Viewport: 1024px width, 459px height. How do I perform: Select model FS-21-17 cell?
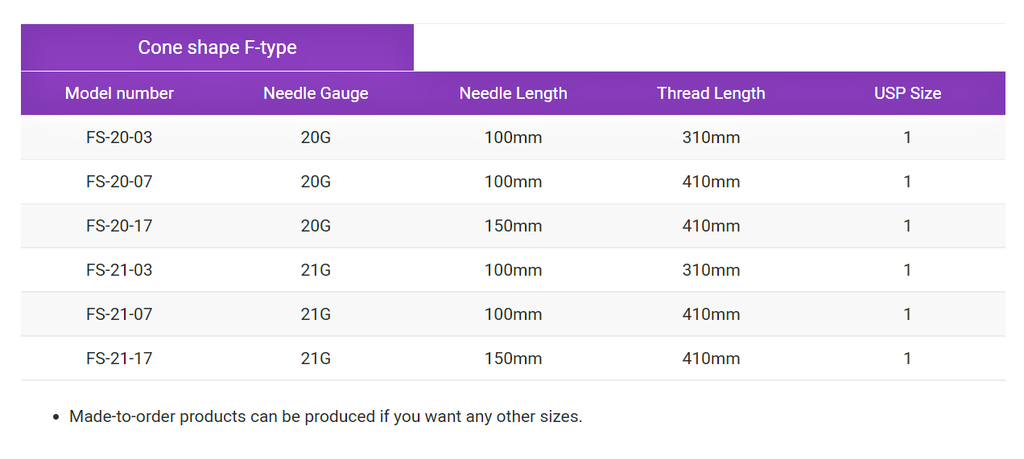pyautogui.click(x=120, y=358)
